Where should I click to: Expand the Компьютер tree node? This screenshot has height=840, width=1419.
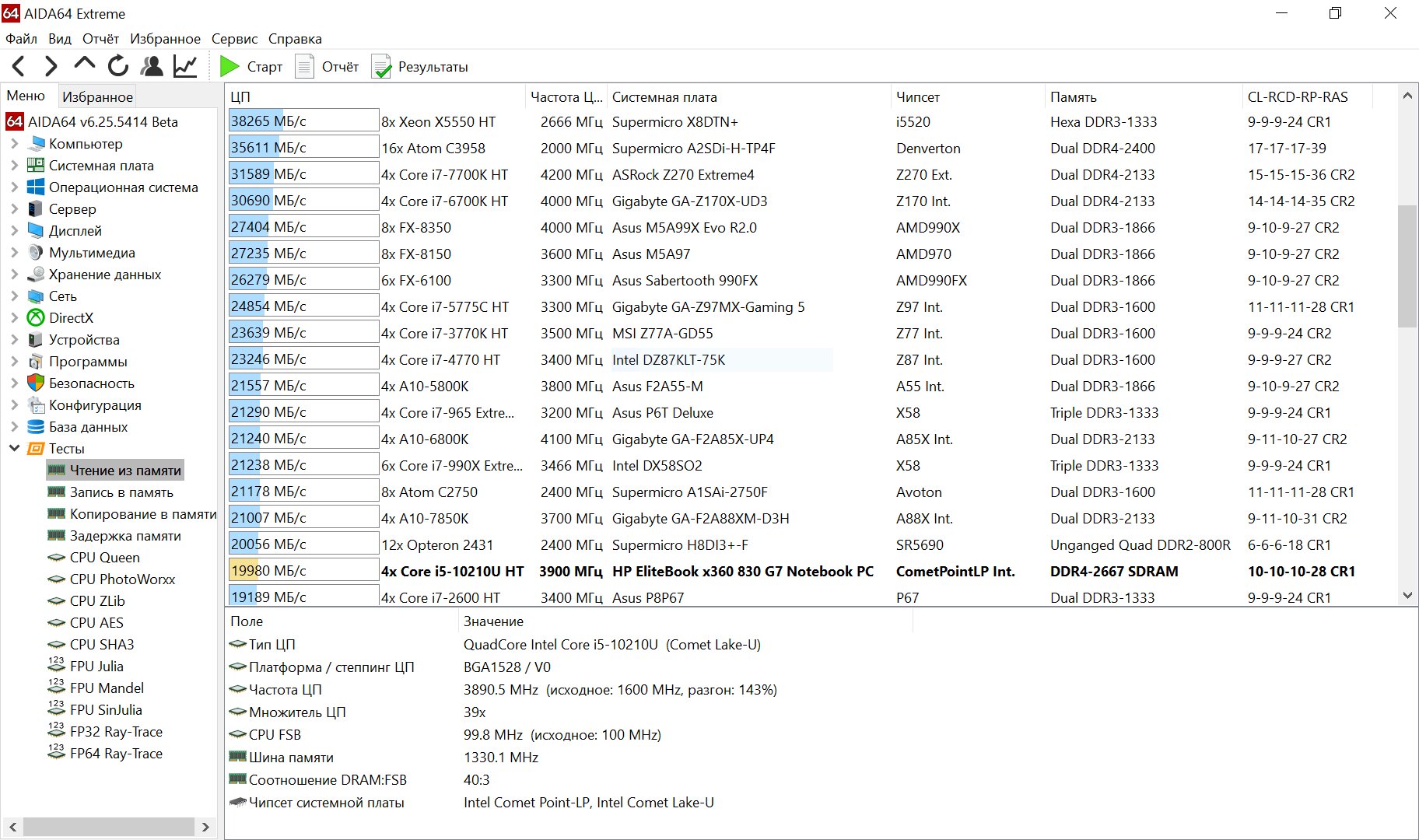pos(14,144)
